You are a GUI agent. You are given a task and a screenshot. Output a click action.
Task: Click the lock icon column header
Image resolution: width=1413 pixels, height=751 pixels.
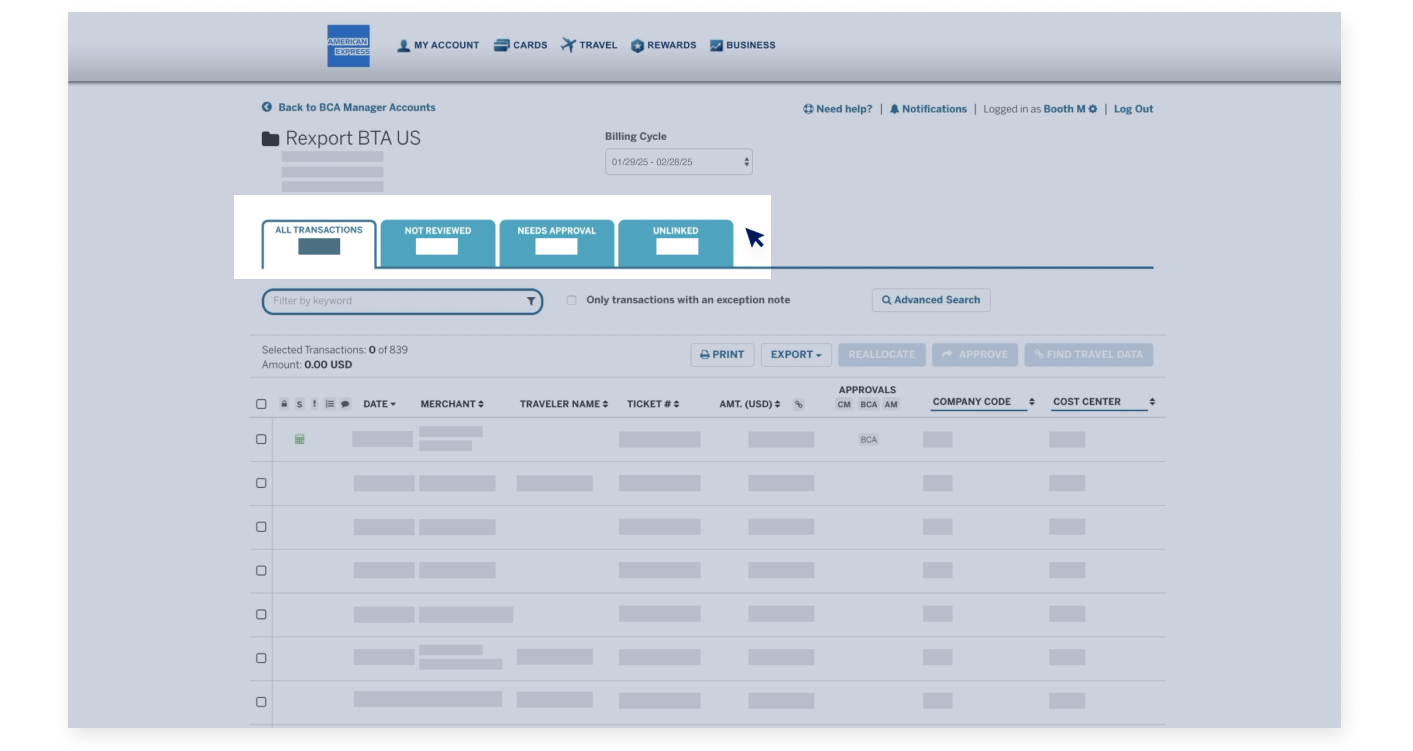283,403
